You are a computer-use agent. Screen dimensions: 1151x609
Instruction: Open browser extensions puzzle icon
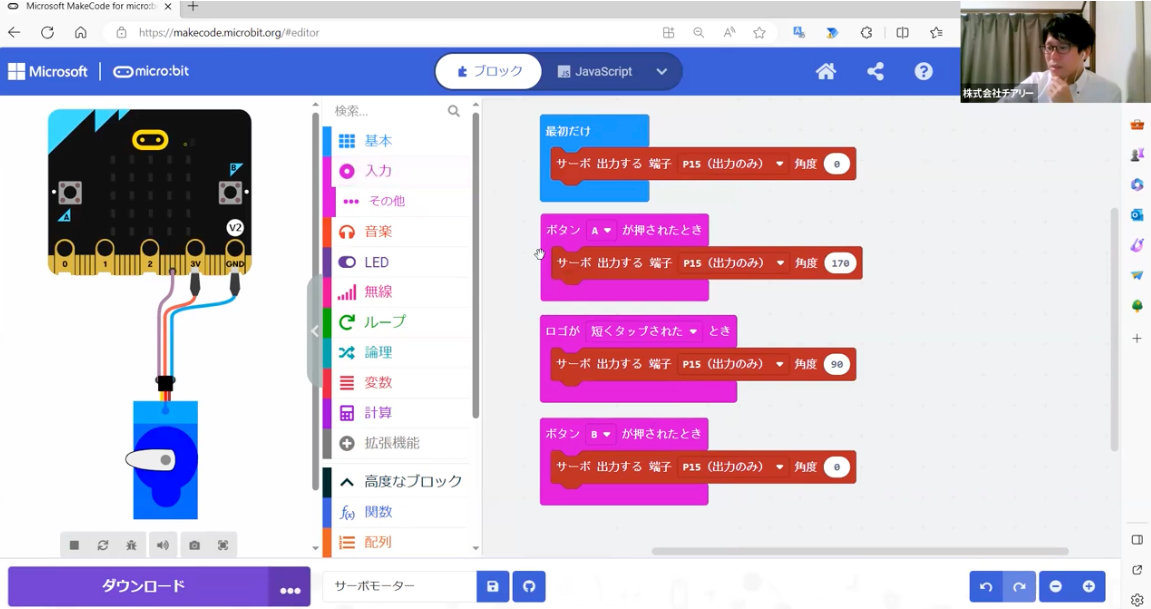pos(866,32)
